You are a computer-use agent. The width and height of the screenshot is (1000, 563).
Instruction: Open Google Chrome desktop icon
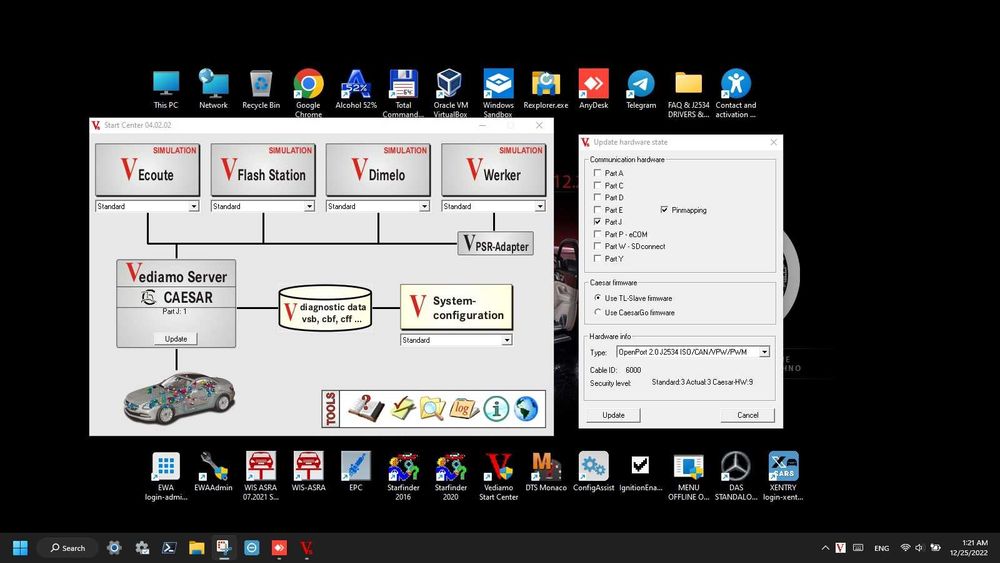308,93
